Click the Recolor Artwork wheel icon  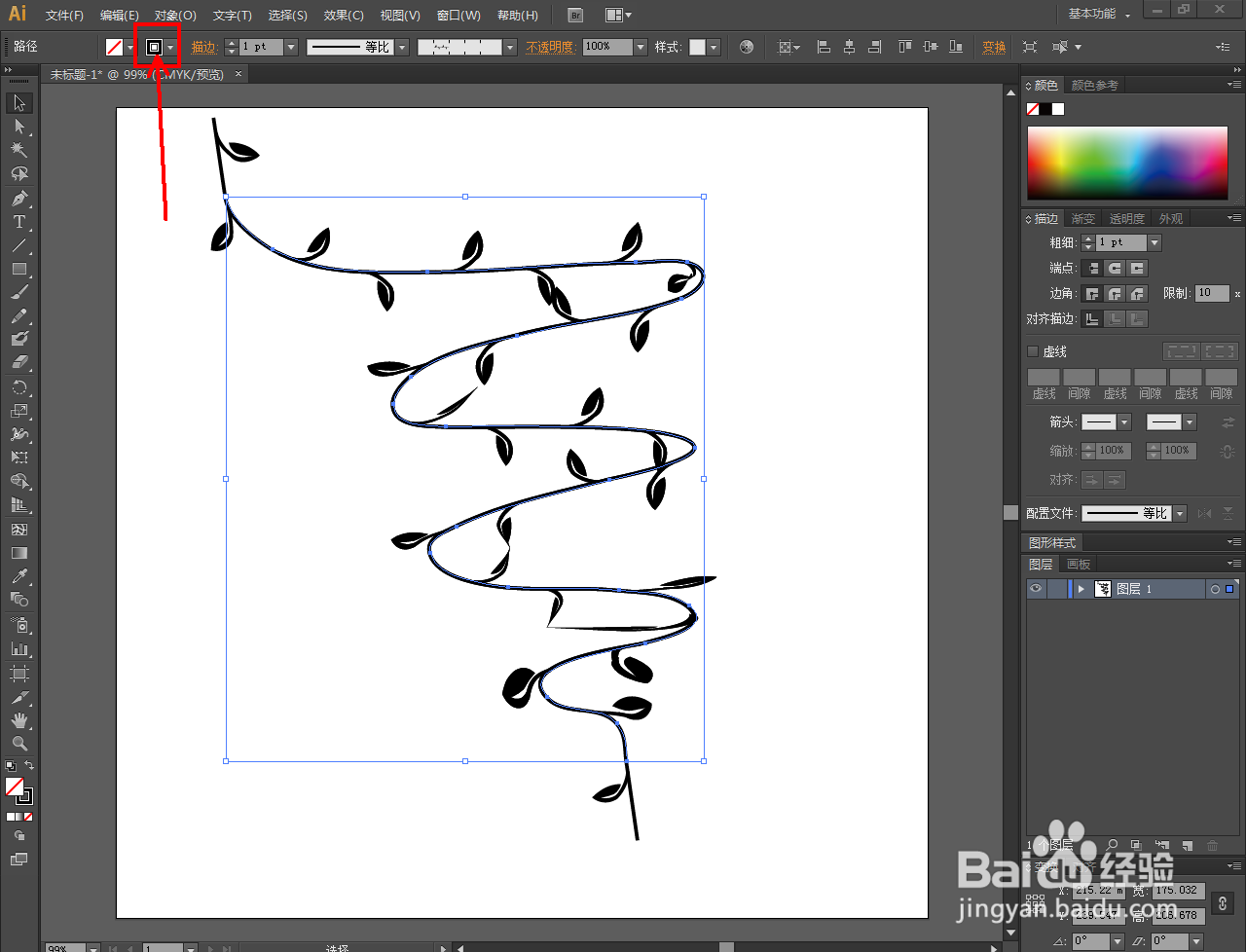(x=747, y=47)
